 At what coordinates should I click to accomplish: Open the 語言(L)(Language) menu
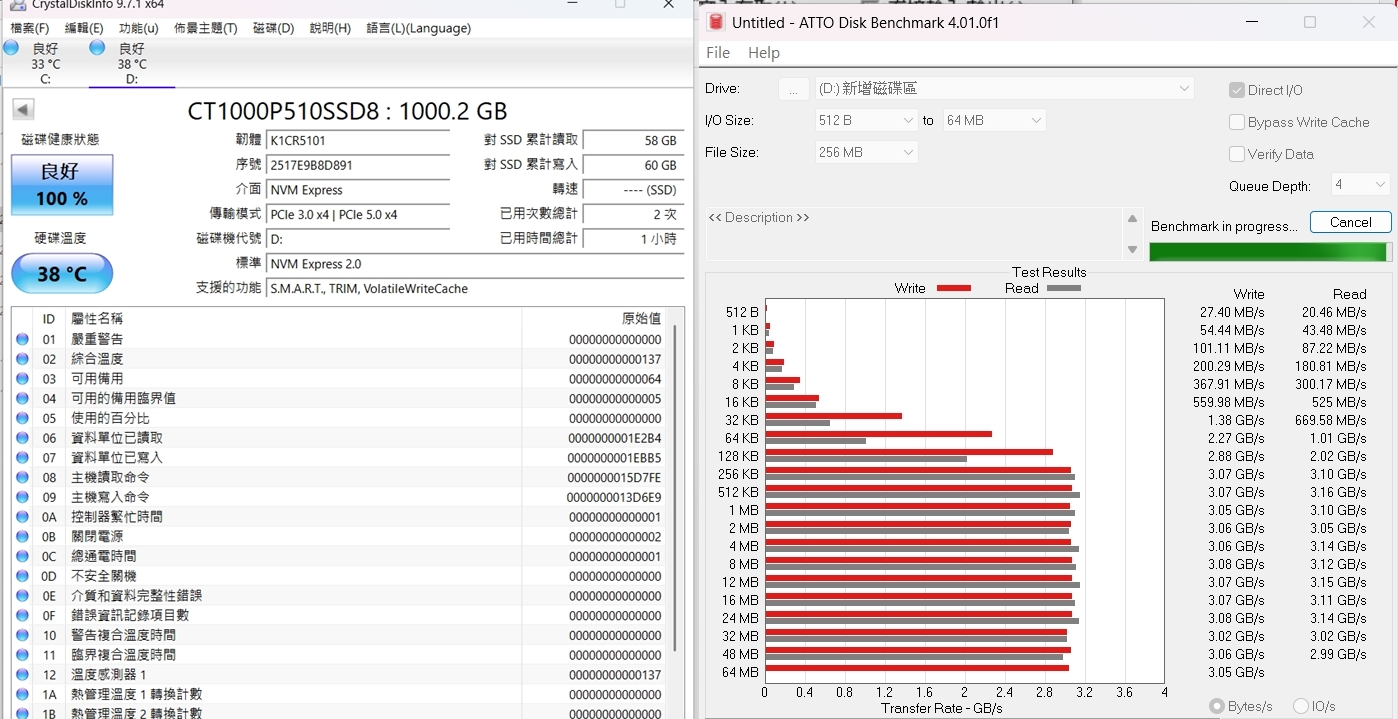click(419, 28)
